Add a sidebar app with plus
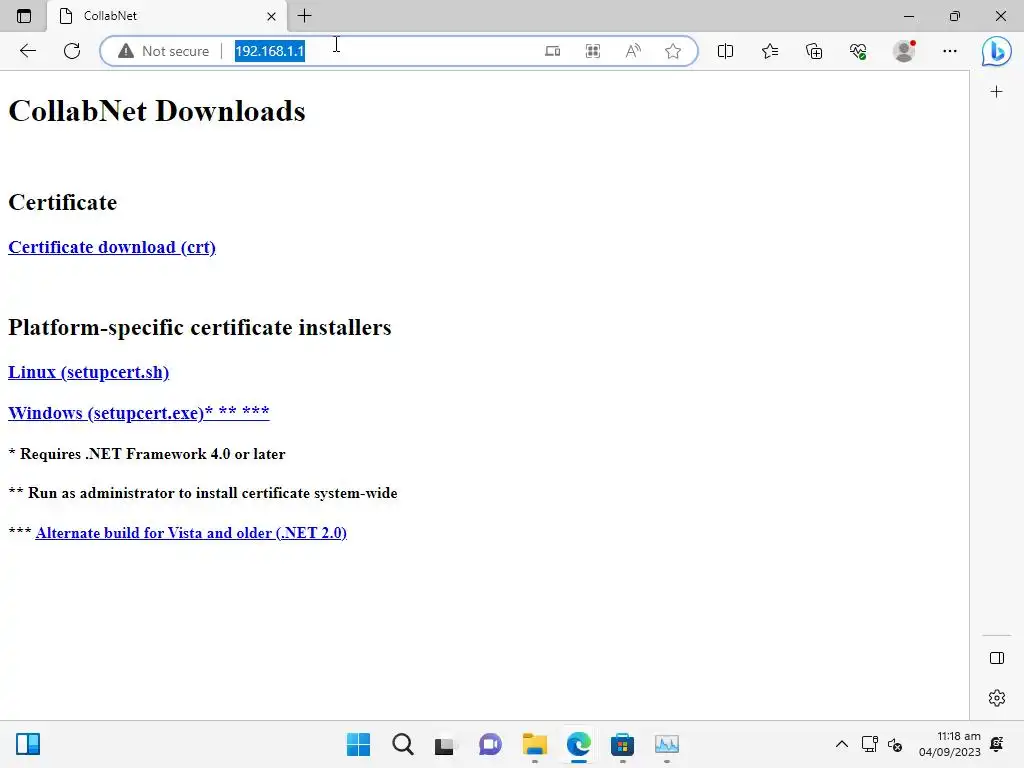 [996, 92]
